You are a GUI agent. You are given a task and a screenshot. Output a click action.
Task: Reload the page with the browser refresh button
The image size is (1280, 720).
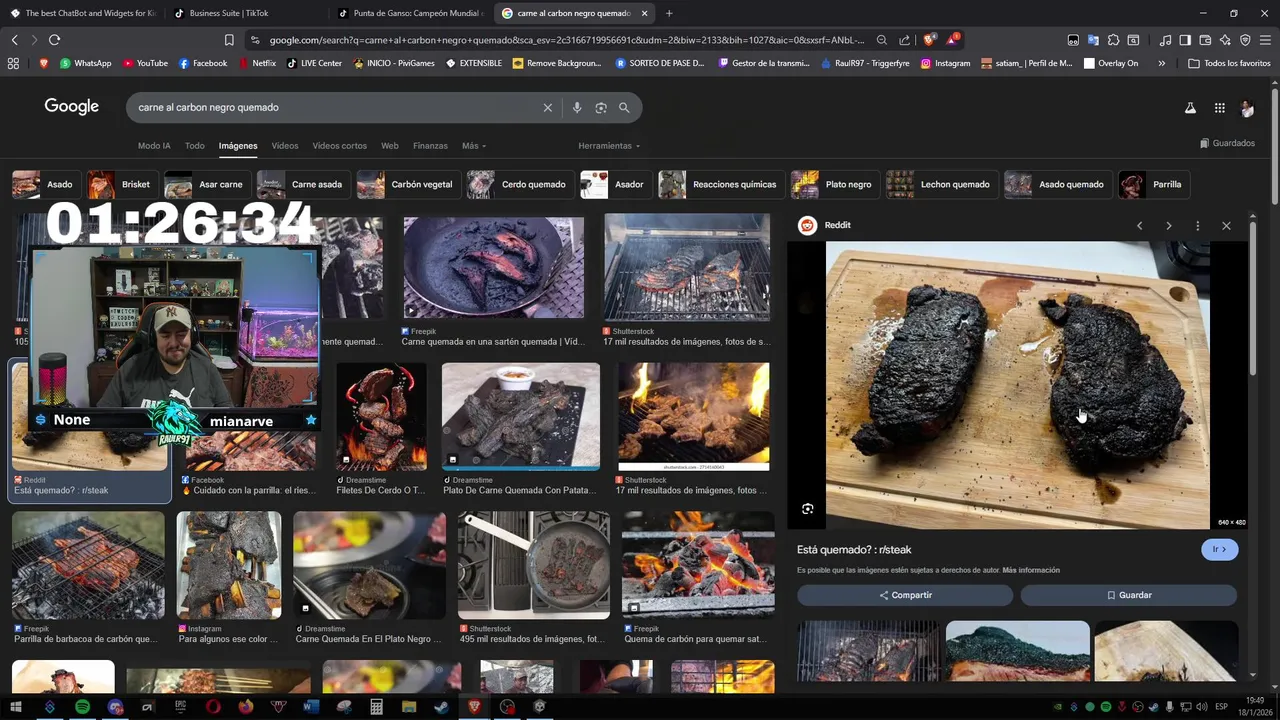coord(54,40)
